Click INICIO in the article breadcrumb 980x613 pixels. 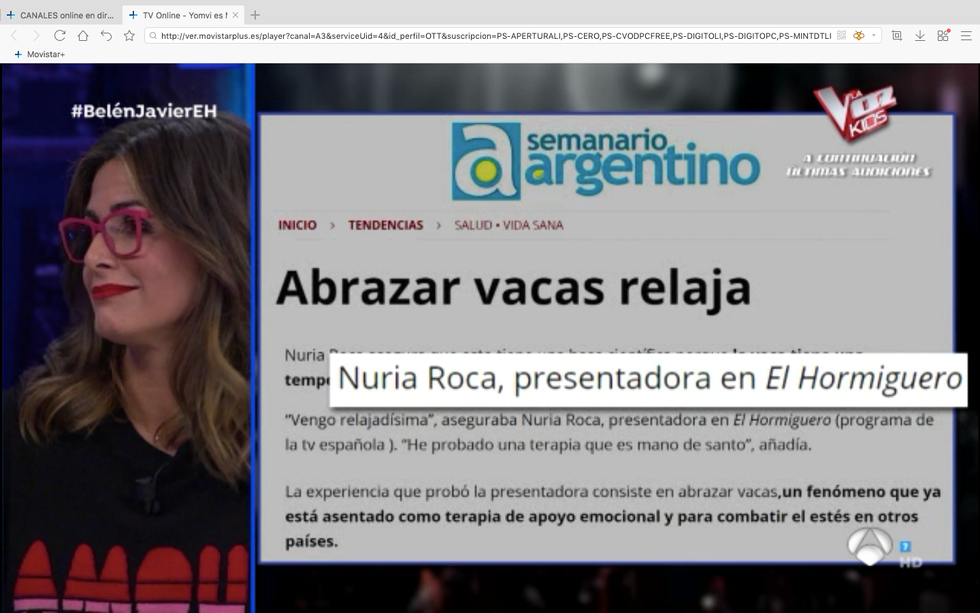[298, 225]
